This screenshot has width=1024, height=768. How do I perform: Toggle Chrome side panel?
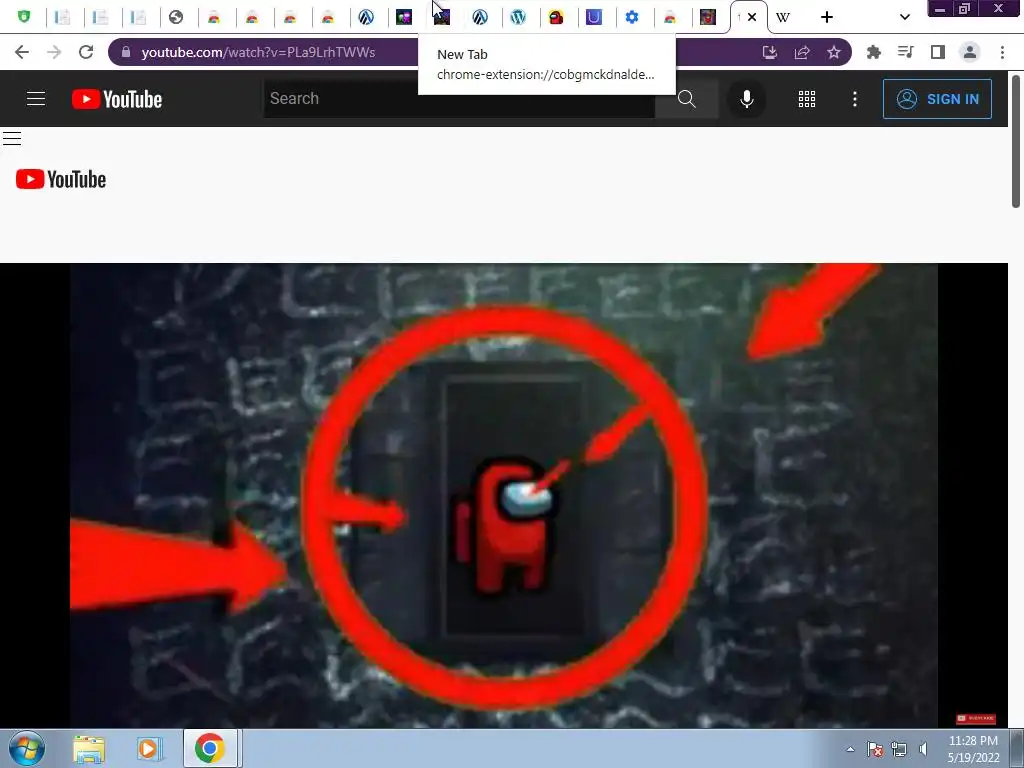pos(938,52)
